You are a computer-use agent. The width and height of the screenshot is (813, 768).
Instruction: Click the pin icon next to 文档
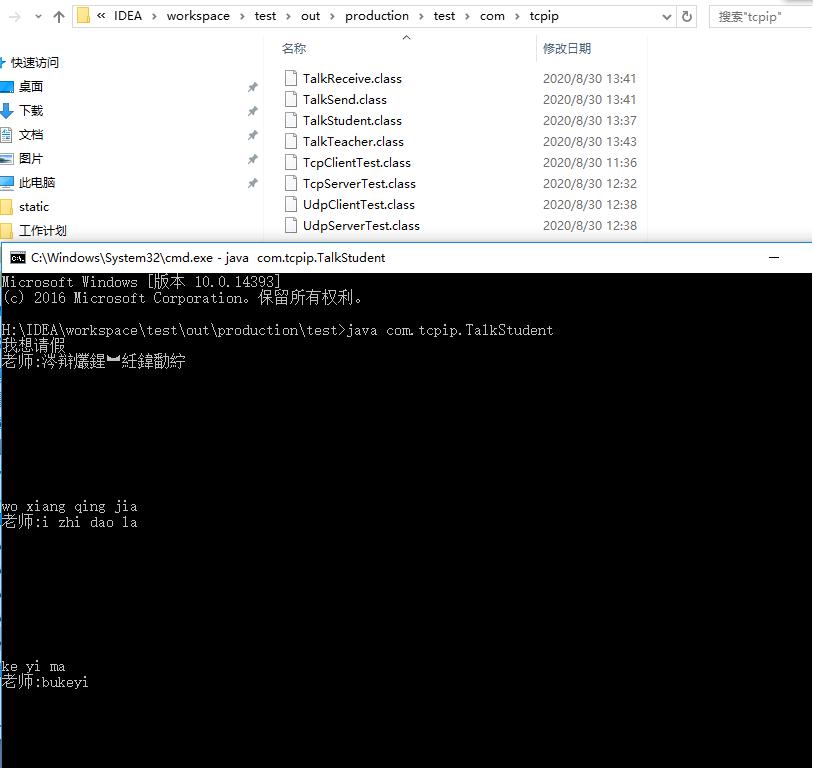pyautogui.click(x=253, y=135)
